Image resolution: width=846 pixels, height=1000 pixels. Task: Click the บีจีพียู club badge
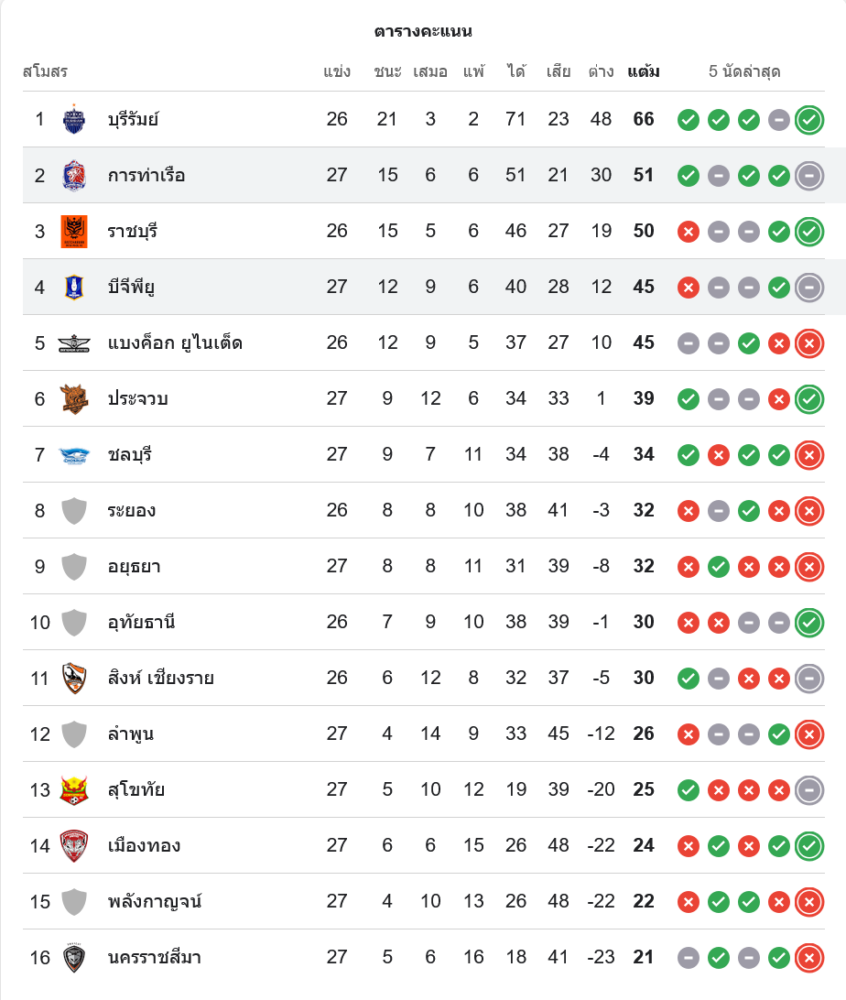click(x=74, y=287)
